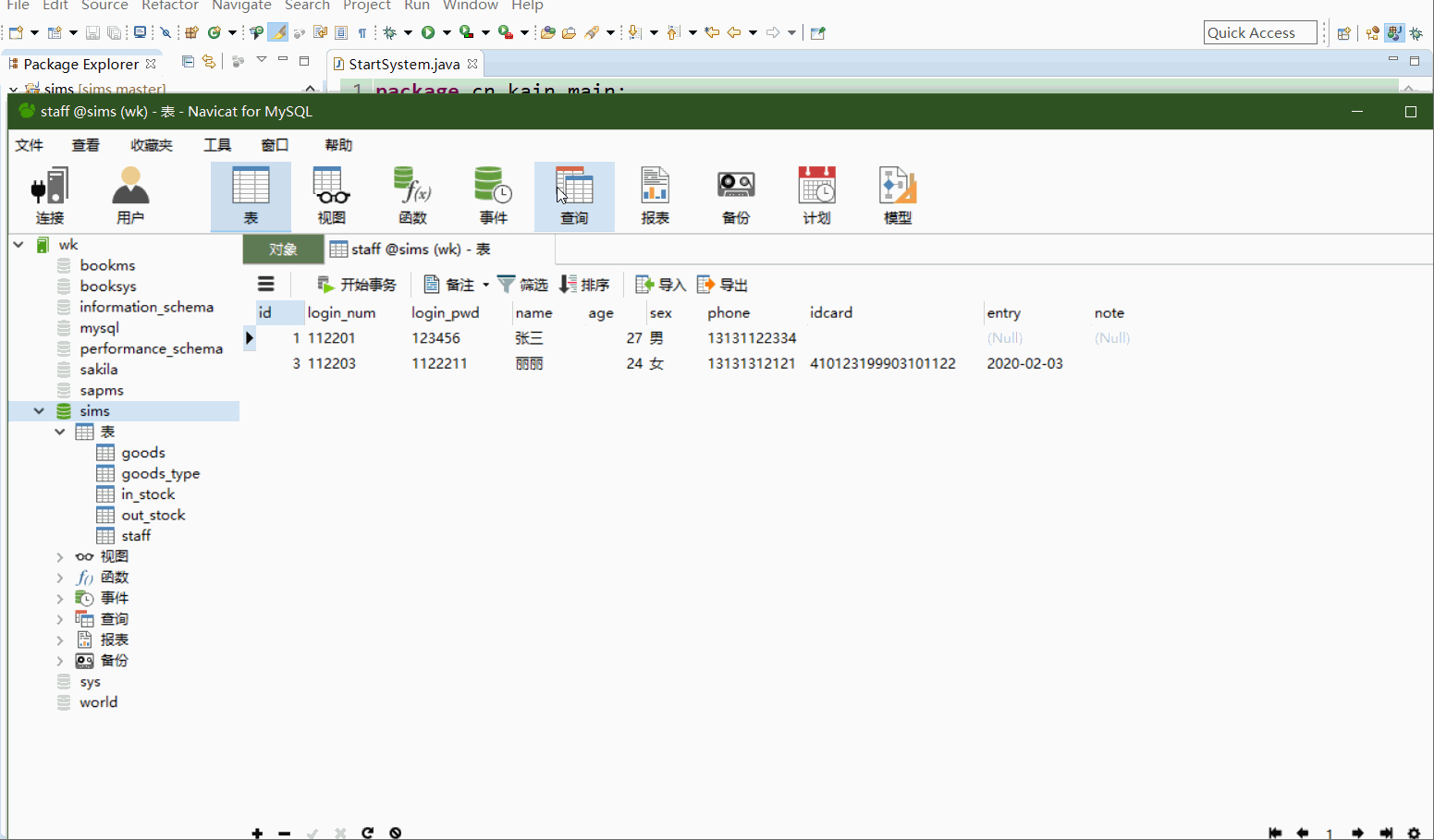Open the 模型 model toolbar icon
Image resolution: width=1434 pixels, height=840 pixels.
coord(898,196)
